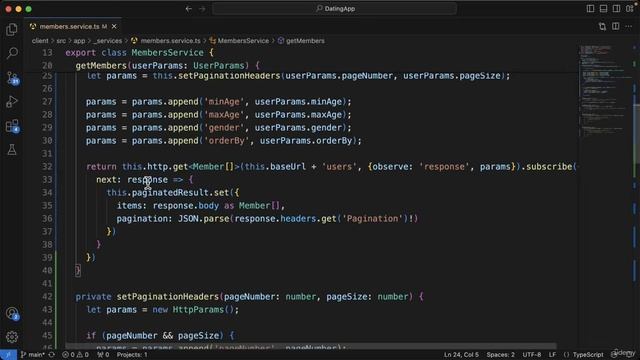Click 'Ln 24, Col 5' cursor position
Image resolution: width=640 pixels, height=360 pixels.
(x=461, y=355)
